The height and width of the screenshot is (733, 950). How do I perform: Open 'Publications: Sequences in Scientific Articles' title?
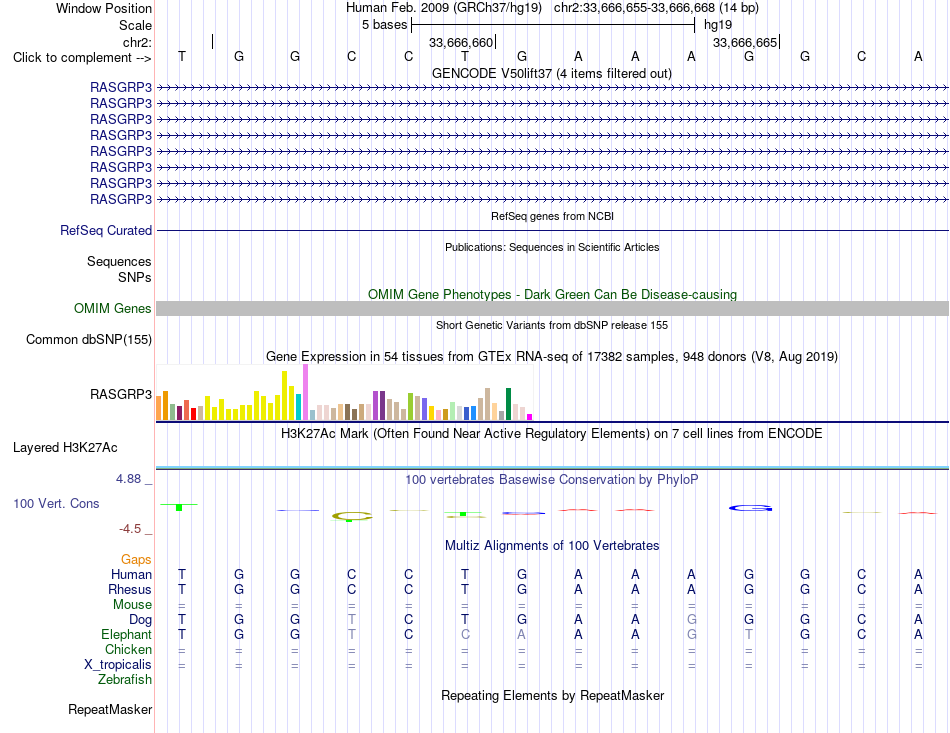[x=552, y=247]
